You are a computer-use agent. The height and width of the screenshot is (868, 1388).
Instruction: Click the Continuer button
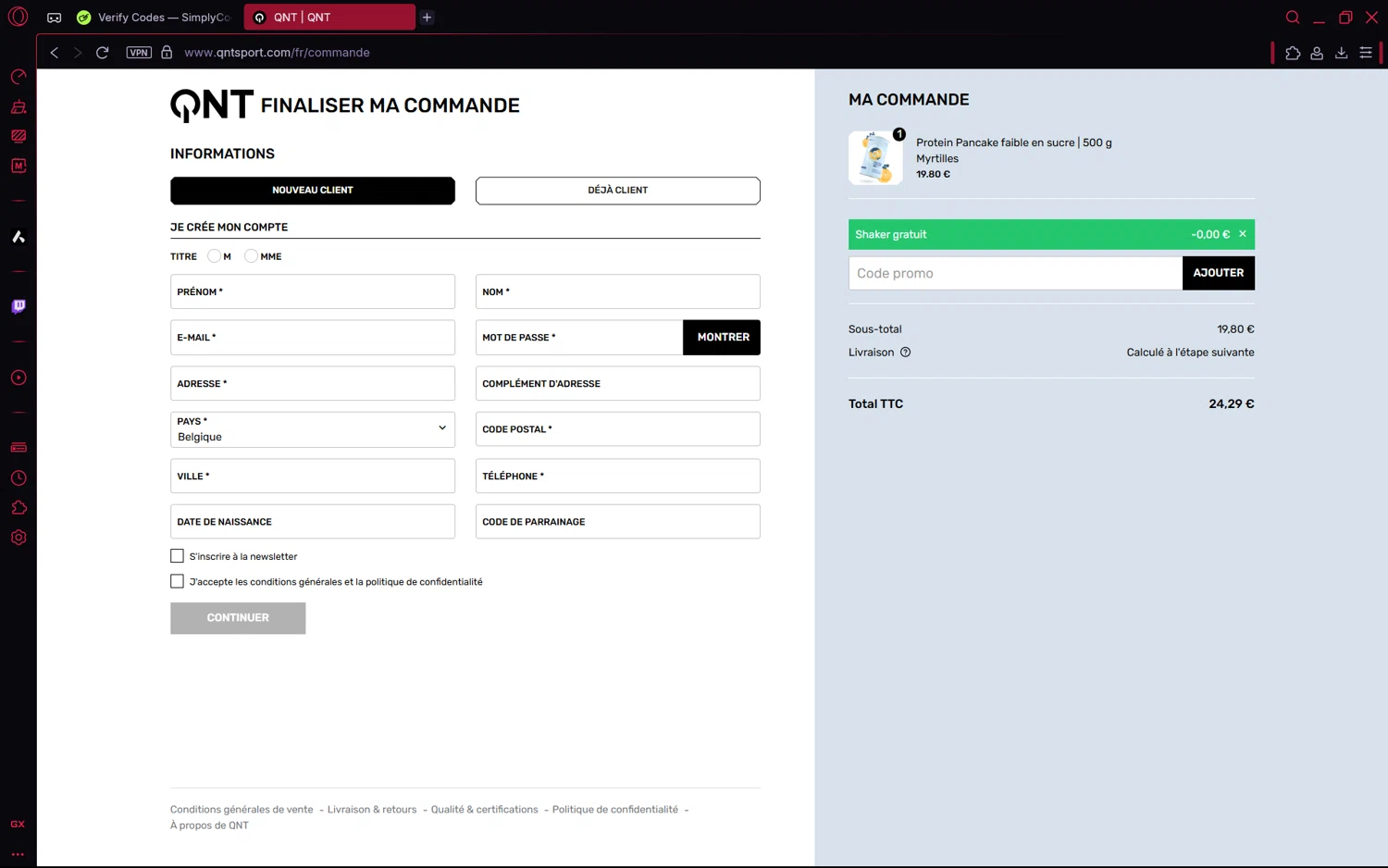[238, 618]
